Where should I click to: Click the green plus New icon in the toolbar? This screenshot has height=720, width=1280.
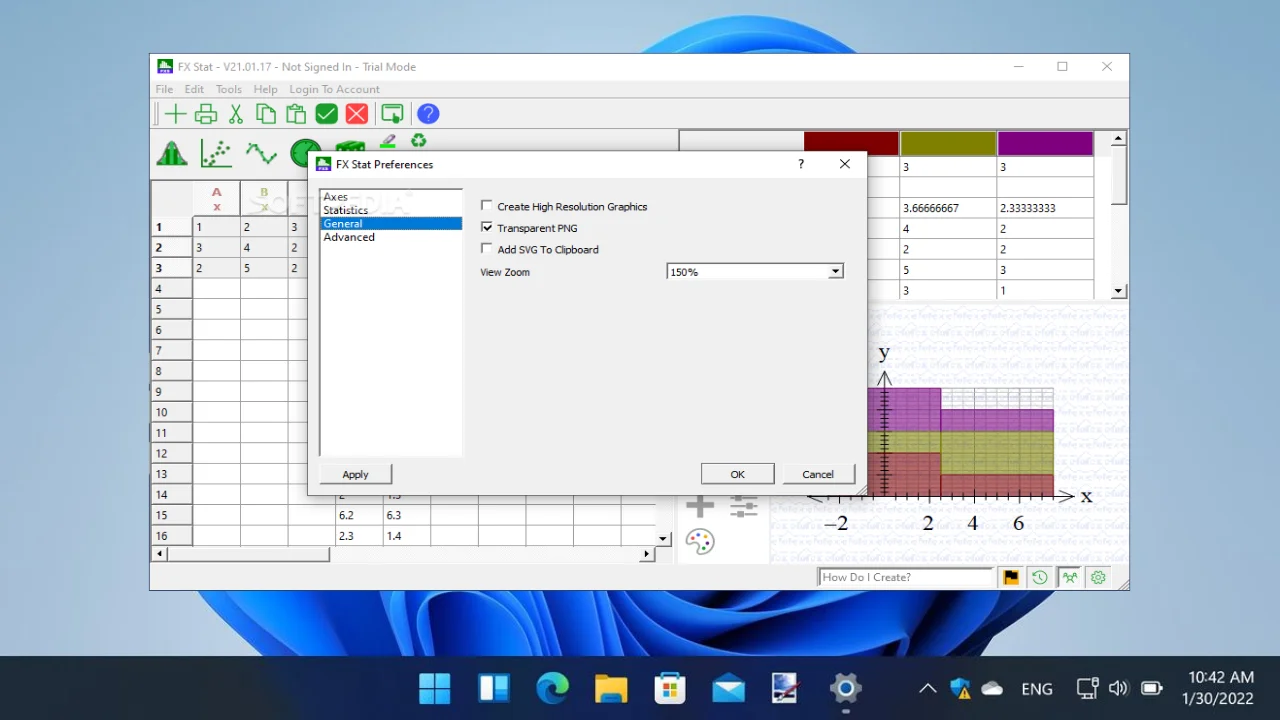pyautogui.click(x=175, y=114)
